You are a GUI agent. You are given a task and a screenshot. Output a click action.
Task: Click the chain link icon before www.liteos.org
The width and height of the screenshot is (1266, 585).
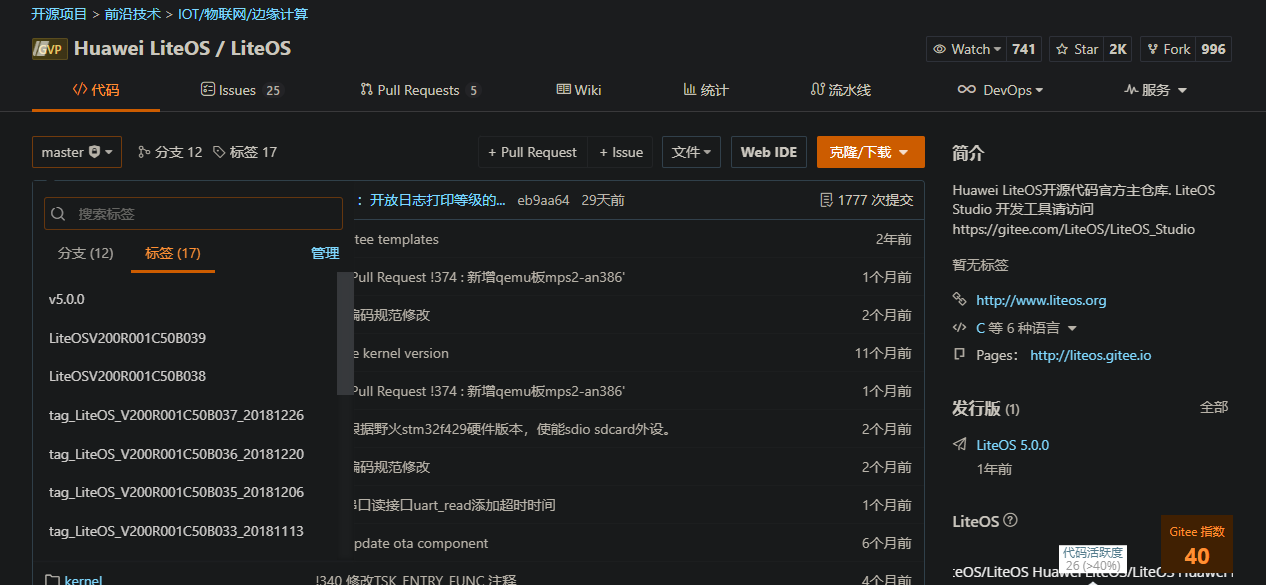click(x=961, y=299)
